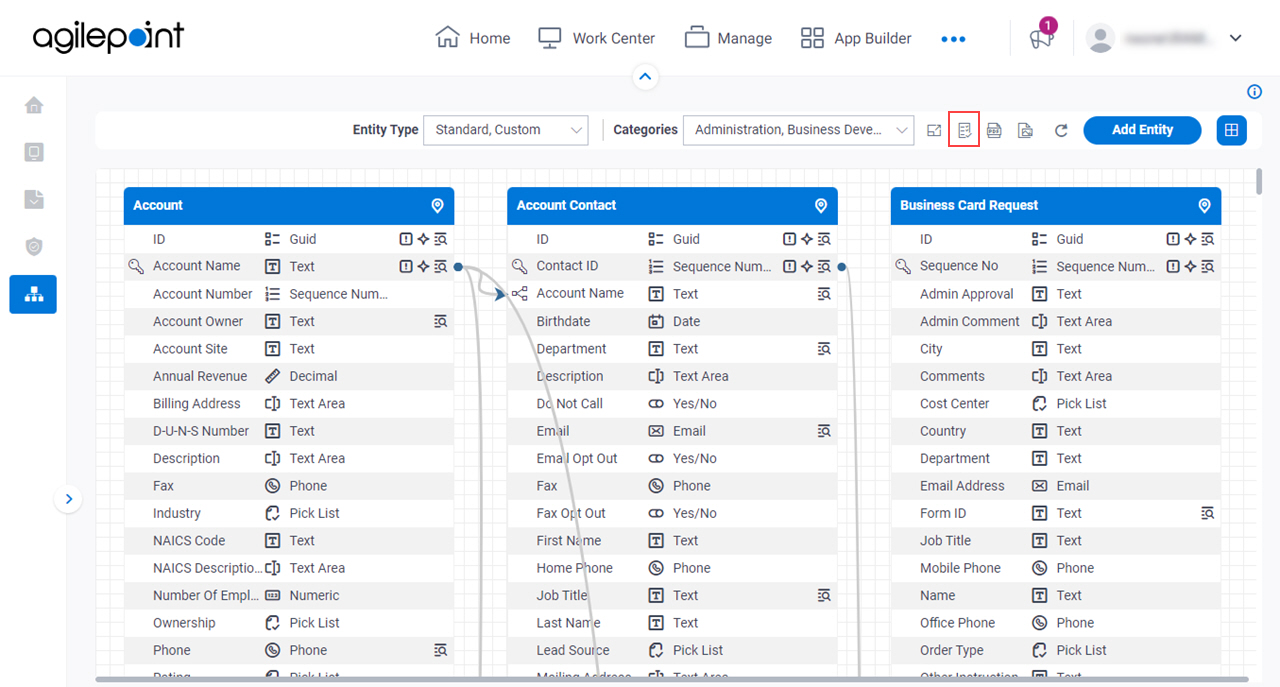The image size is (1280, 687).
Task: Collapse the top navigation bar chevron
Action: pos(645,76)
